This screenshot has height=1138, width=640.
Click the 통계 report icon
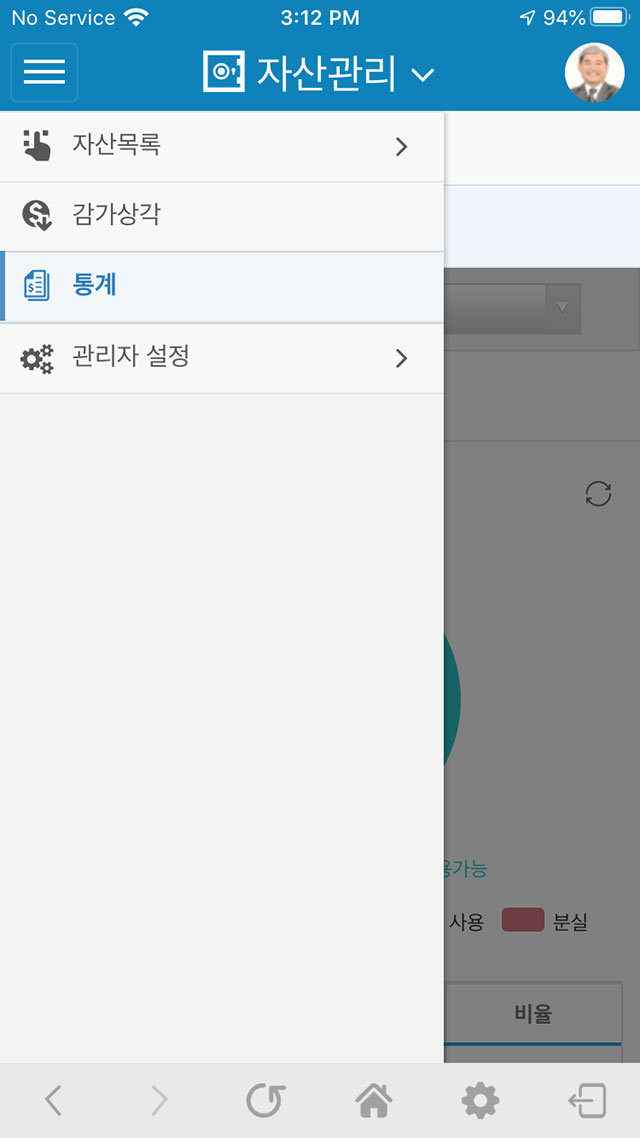point(36,286)
